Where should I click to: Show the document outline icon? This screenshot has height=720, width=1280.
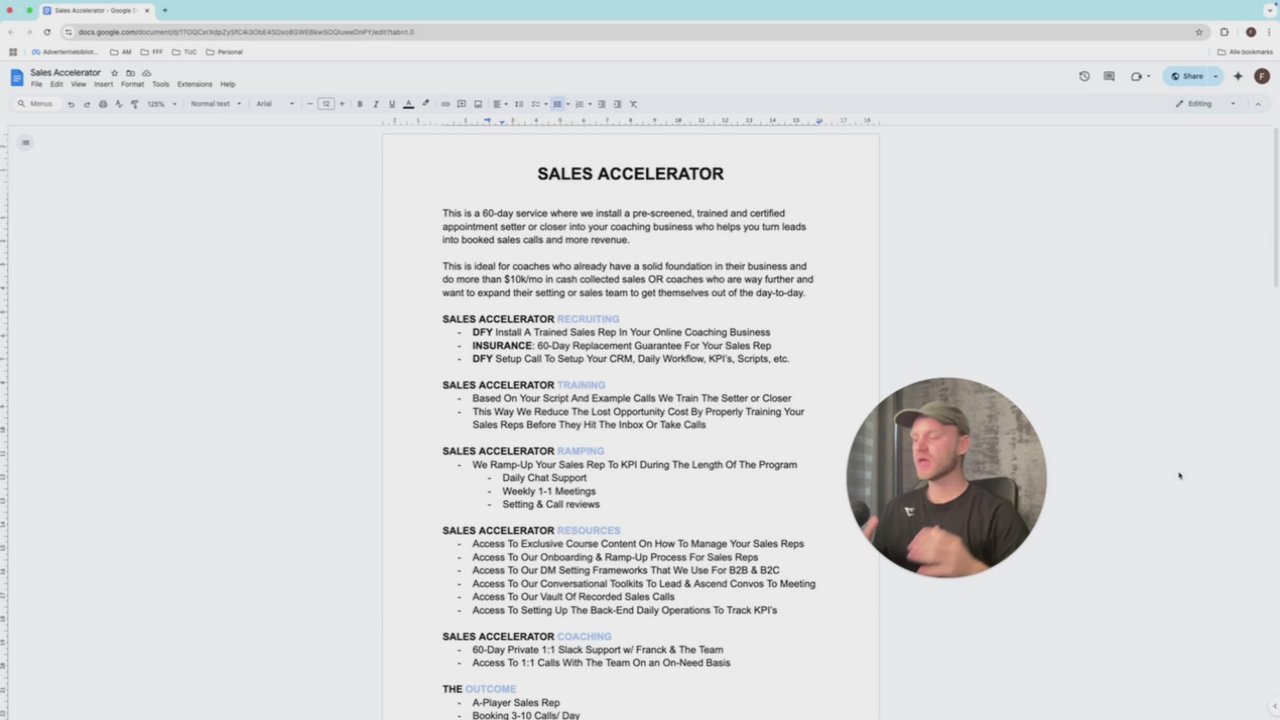(25, 143)
